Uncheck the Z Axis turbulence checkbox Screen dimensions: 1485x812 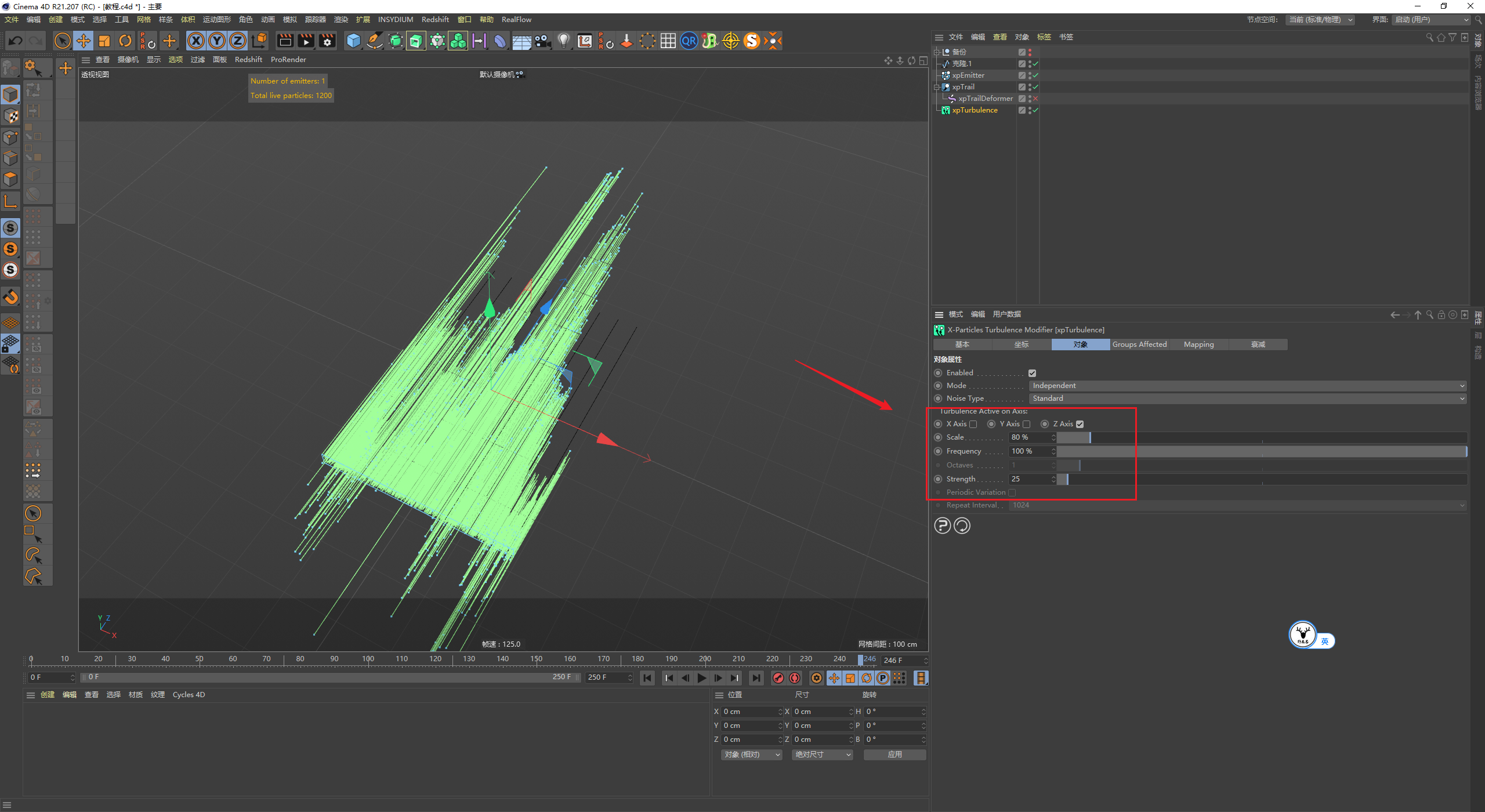click(x=1080, y=424)
